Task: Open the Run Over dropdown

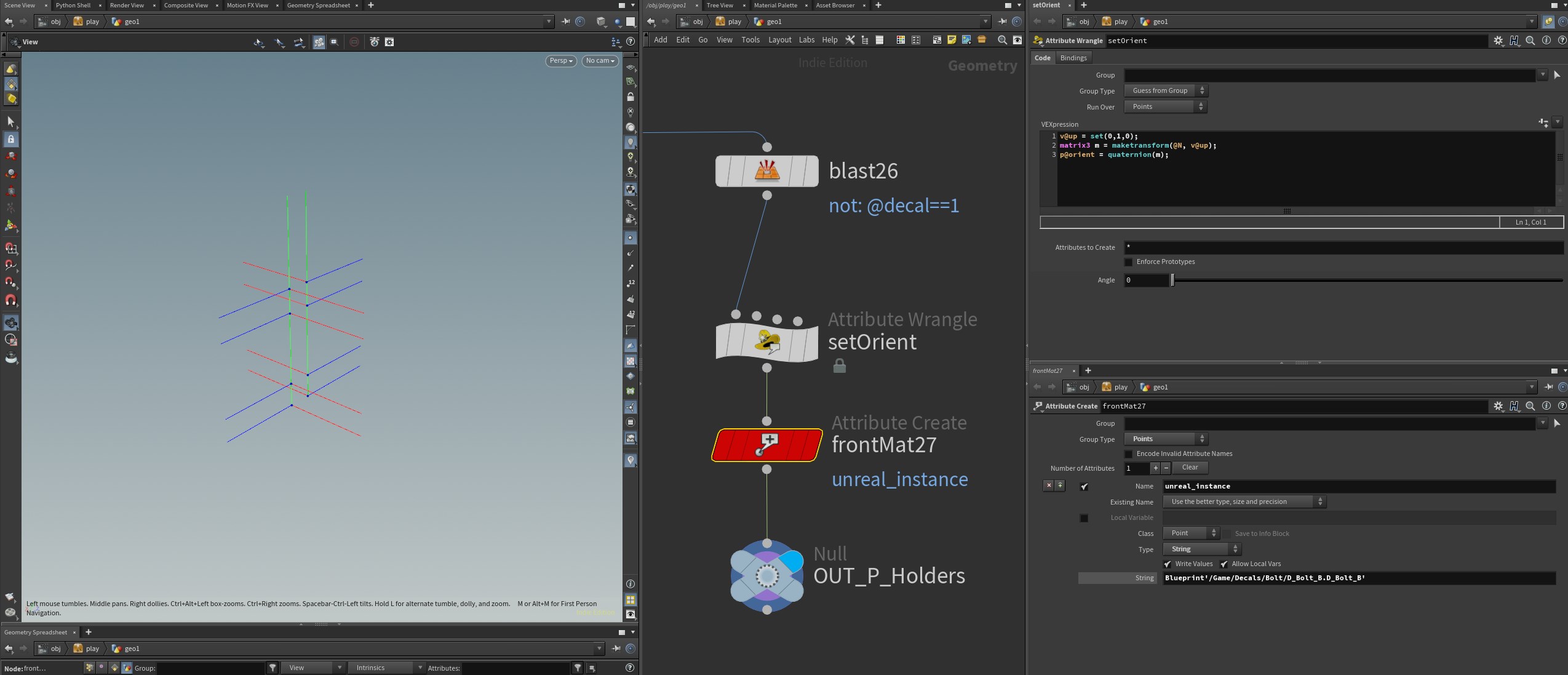Action: (1166, 106)
